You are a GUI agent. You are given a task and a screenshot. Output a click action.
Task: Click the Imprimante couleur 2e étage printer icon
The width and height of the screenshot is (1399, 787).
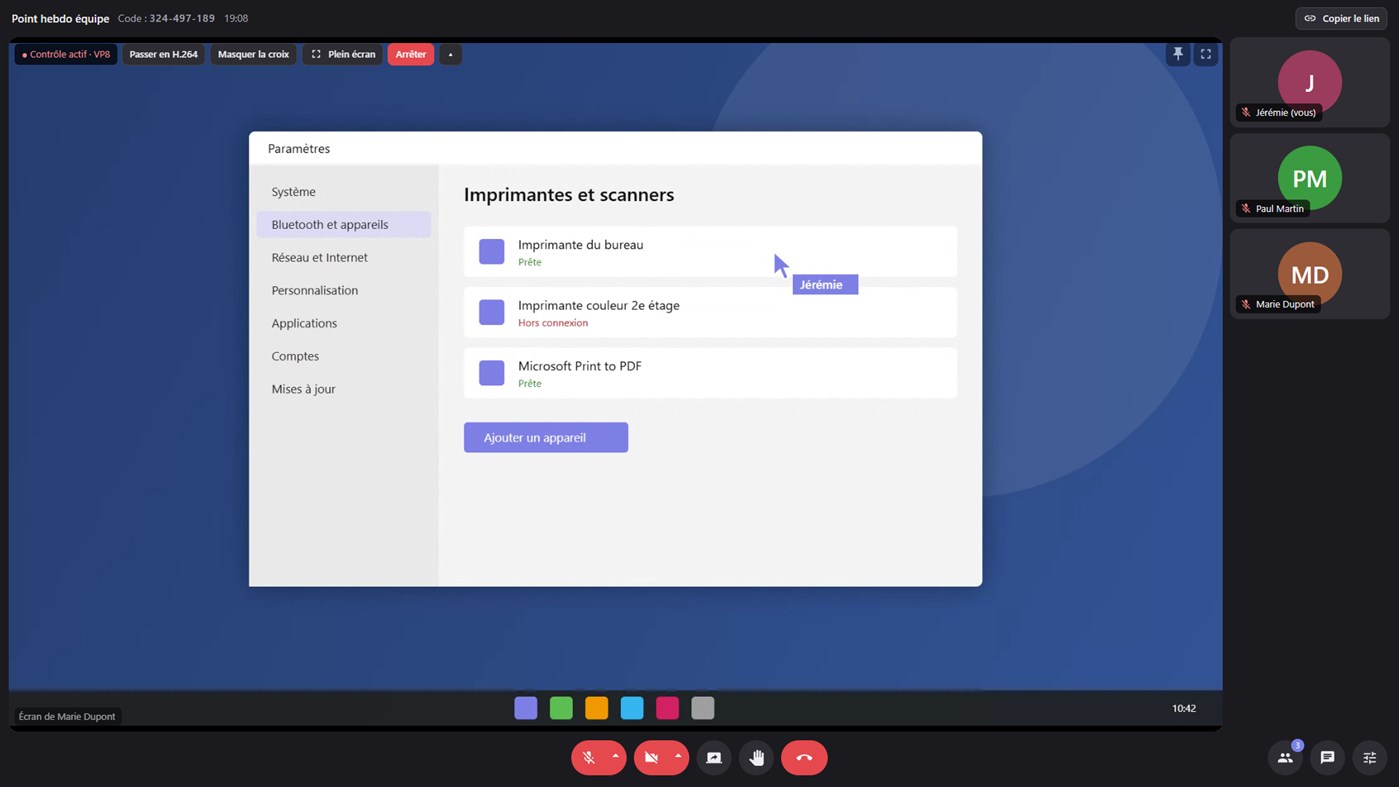491,312
